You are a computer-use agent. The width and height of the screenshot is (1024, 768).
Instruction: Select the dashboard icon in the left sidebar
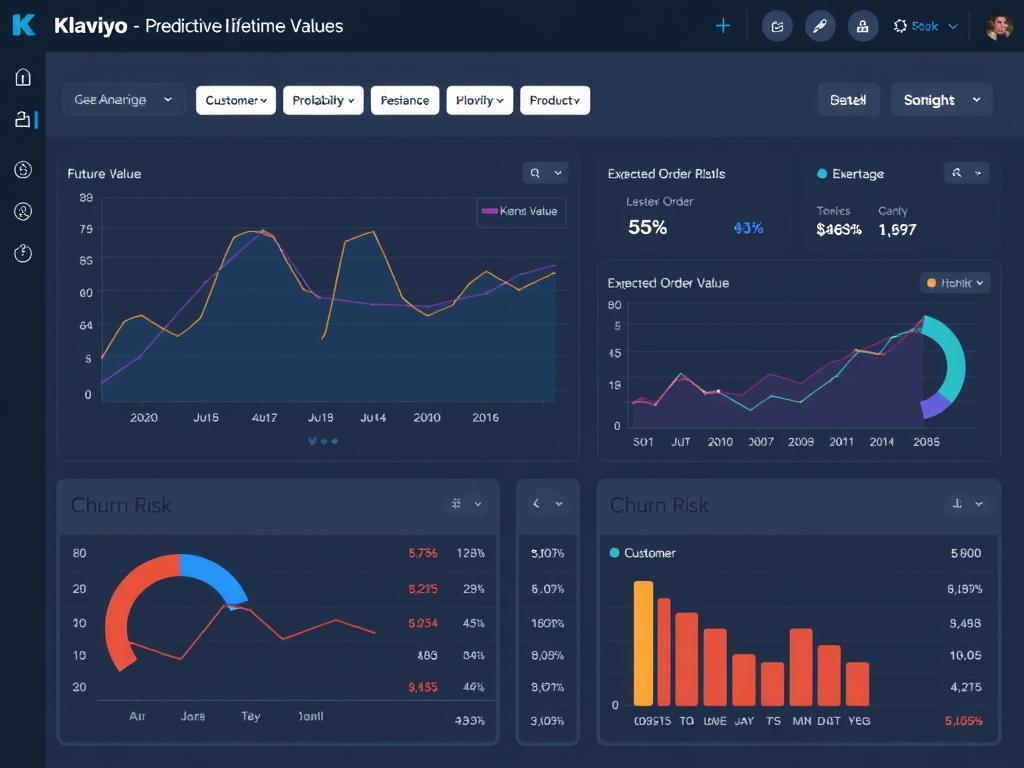pos(22,118)
